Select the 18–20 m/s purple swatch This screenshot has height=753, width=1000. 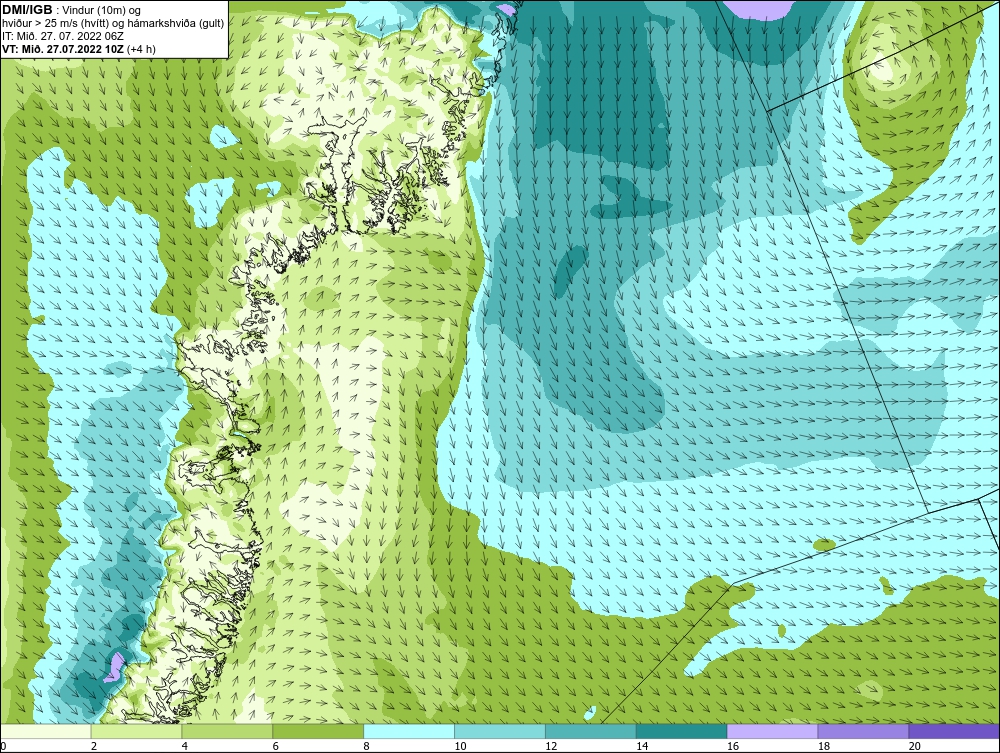point(863,731)
